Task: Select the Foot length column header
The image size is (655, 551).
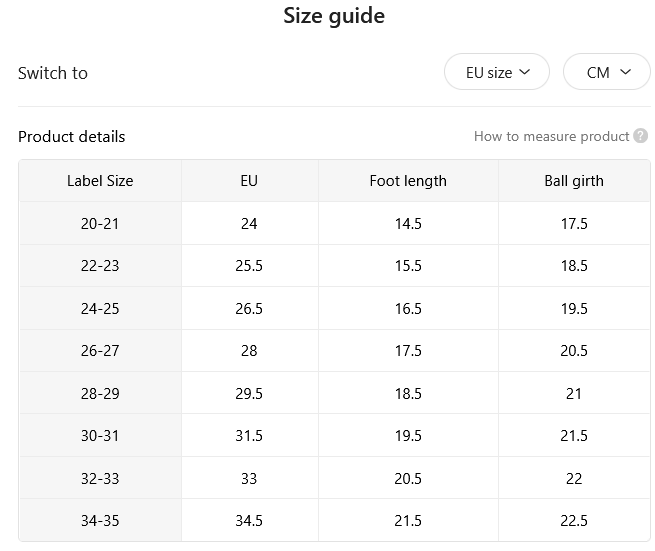Action: tap(408, 181)
